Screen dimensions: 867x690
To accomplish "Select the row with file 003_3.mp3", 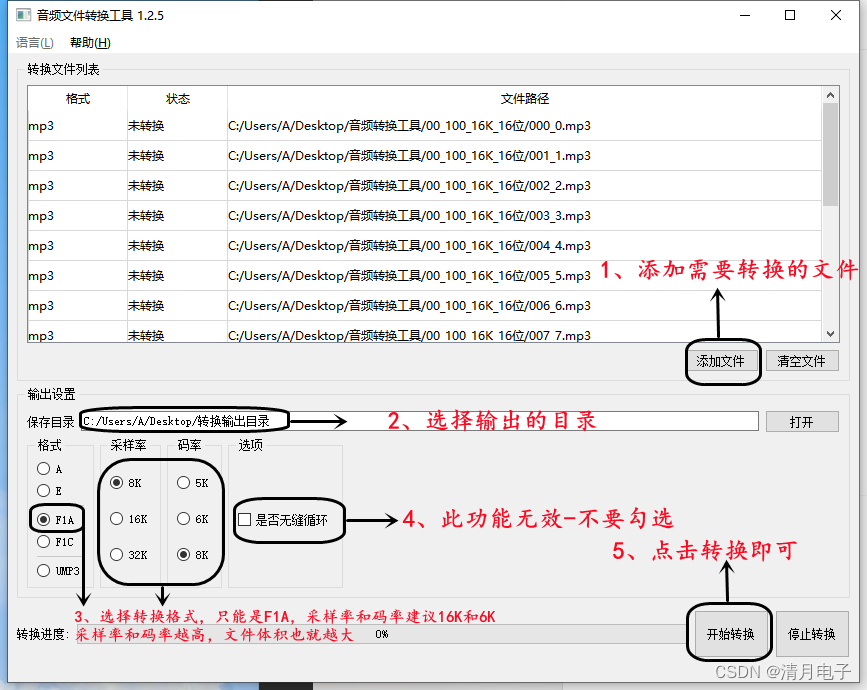I will (425, 216).
